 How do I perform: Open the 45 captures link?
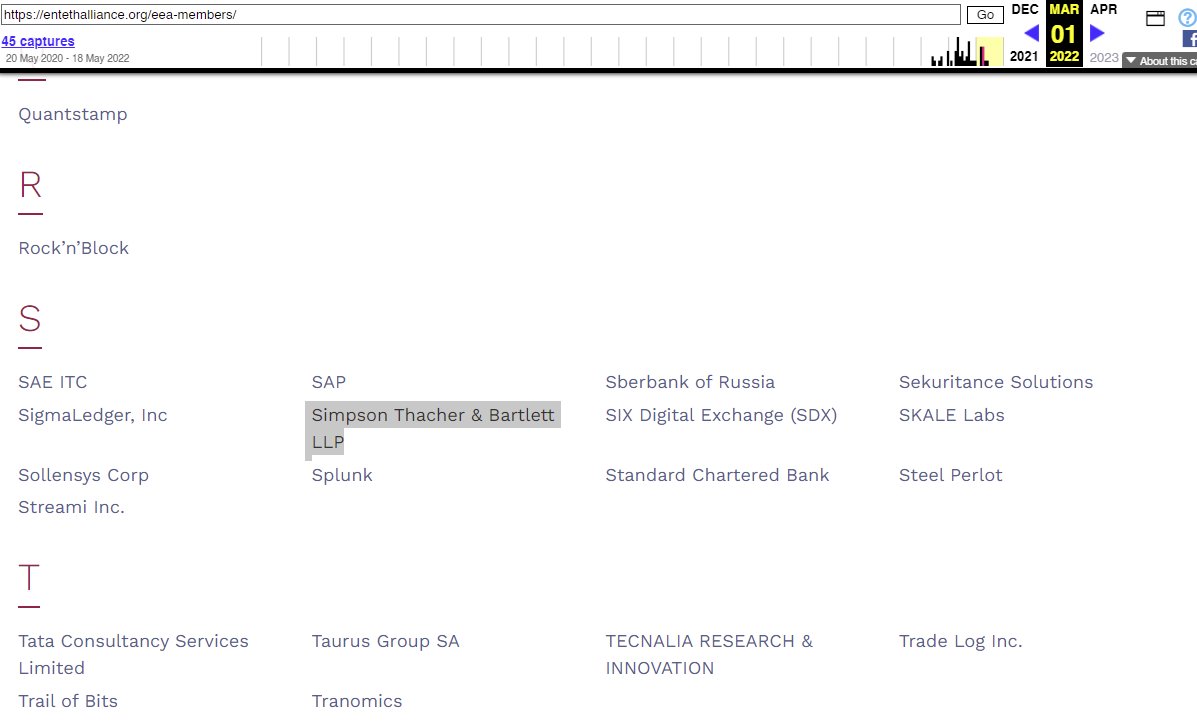click(38, 41)
